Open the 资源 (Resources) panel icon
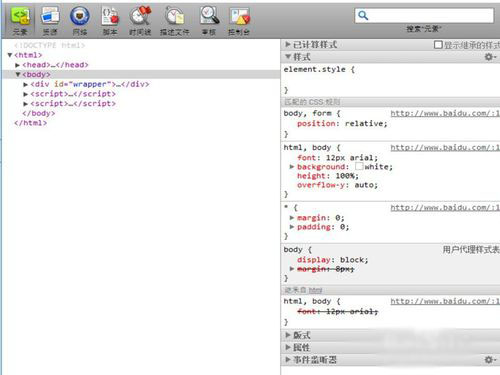This screenshot has width=500, height=375. click(x=50, y=16)
